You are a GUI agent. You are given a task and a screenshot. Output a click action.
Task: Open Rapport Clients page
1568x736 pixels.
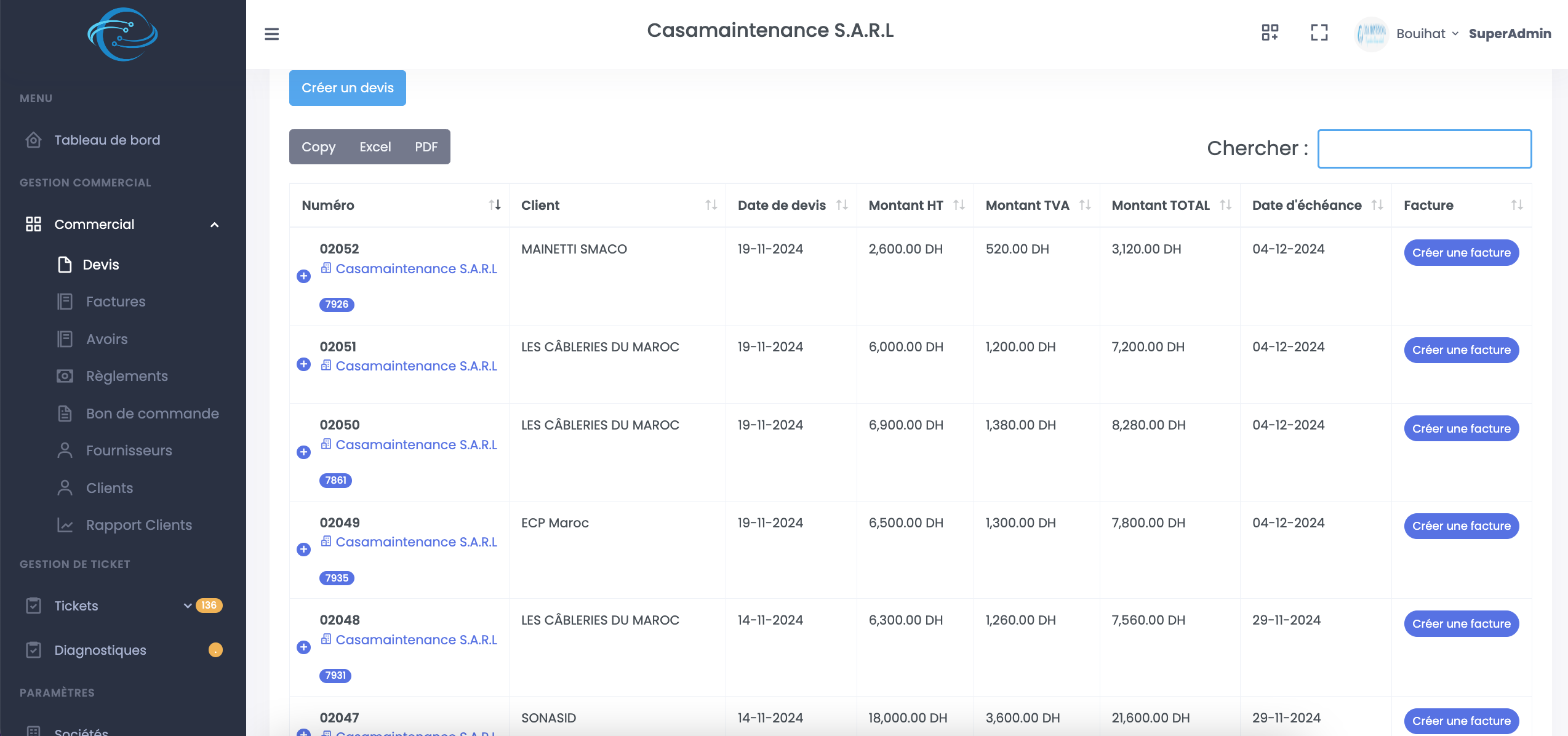tap(139, 525)
